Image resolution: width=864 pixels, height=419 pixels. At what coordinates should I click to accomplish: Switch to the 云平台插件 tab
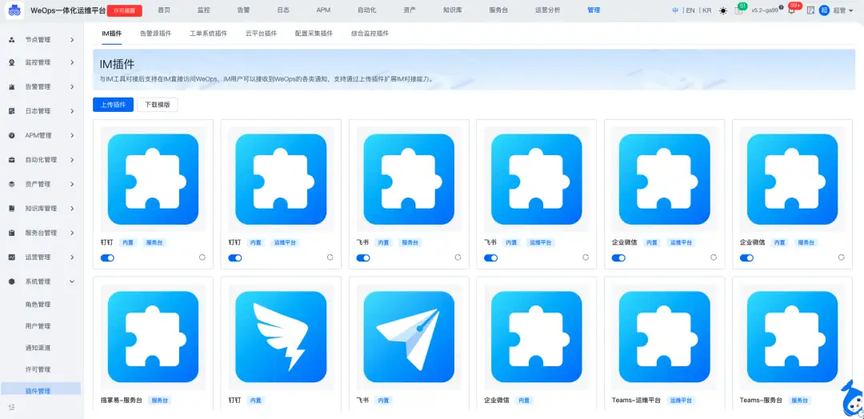261,34
